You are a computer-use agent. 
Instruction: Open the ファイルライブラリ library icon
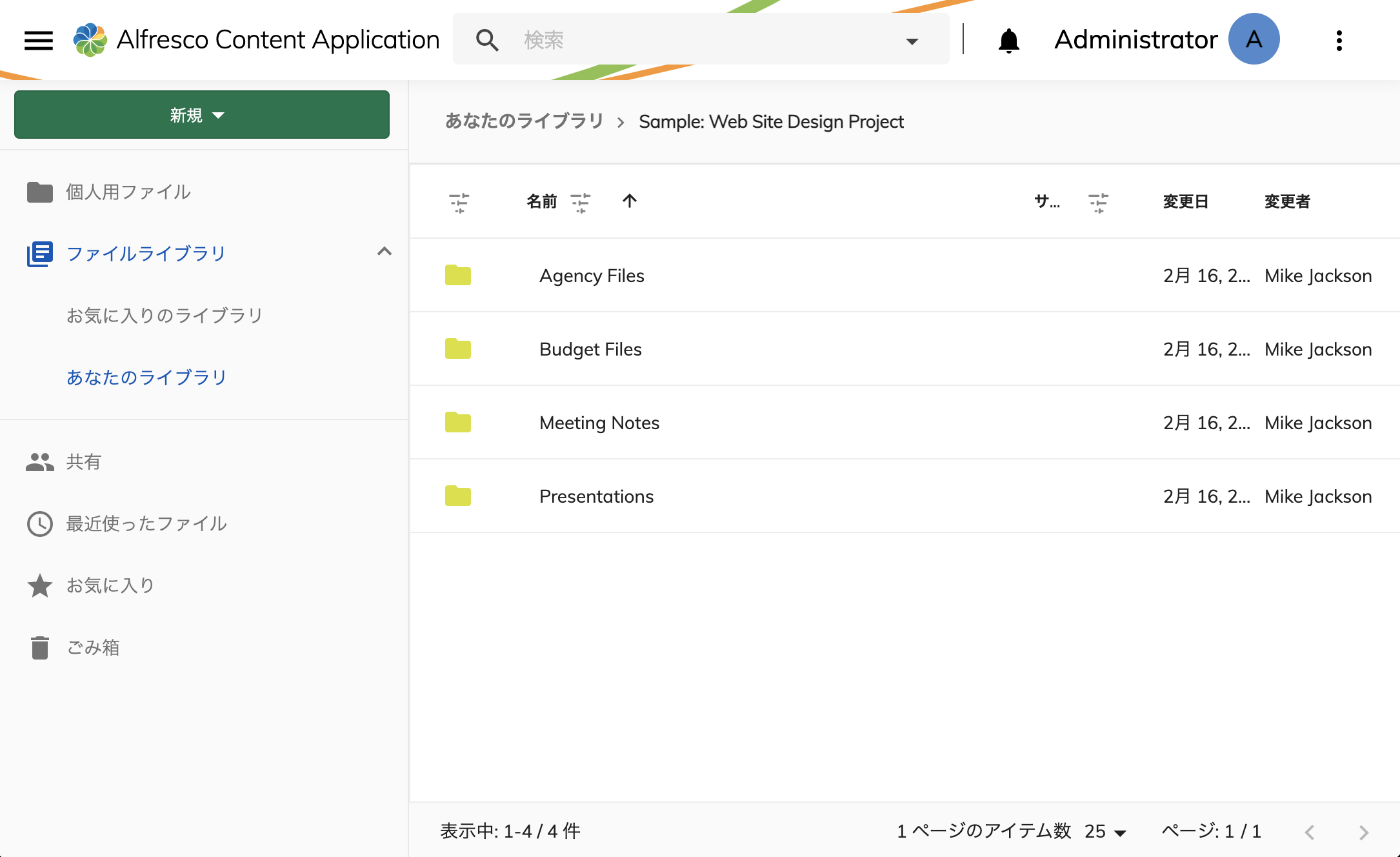[x=39, y=254]
